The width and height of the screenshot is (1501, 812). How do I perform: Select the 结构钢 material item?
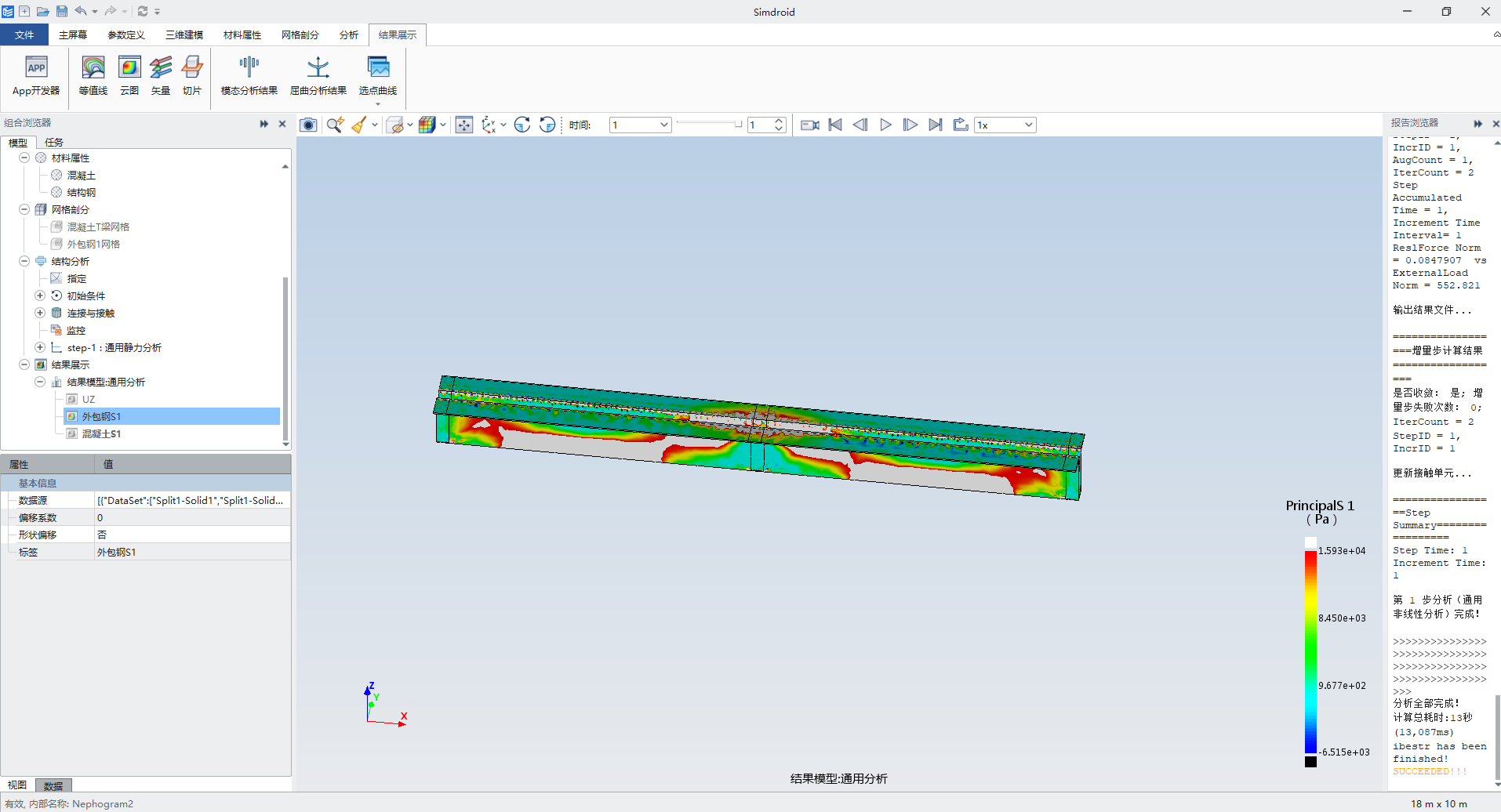(82, 192)
